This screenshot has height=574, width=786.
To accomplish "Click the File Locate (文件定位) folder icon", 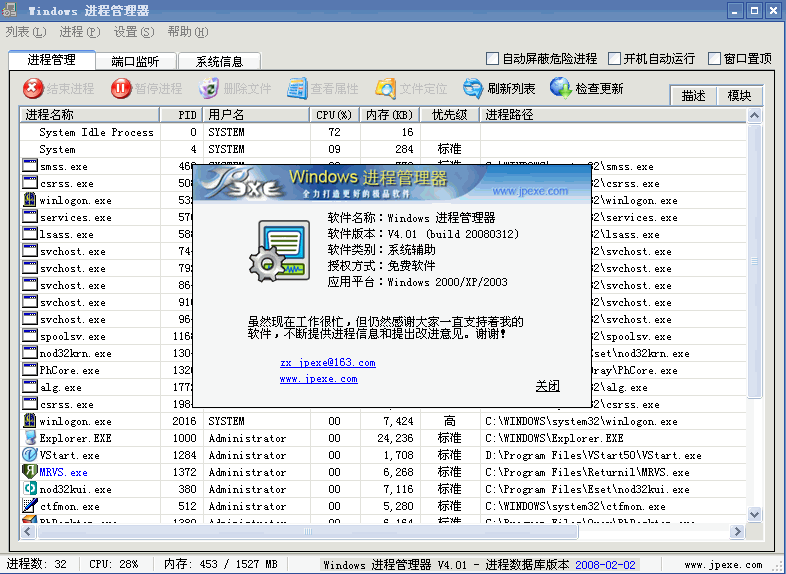I will click(385, 89).
